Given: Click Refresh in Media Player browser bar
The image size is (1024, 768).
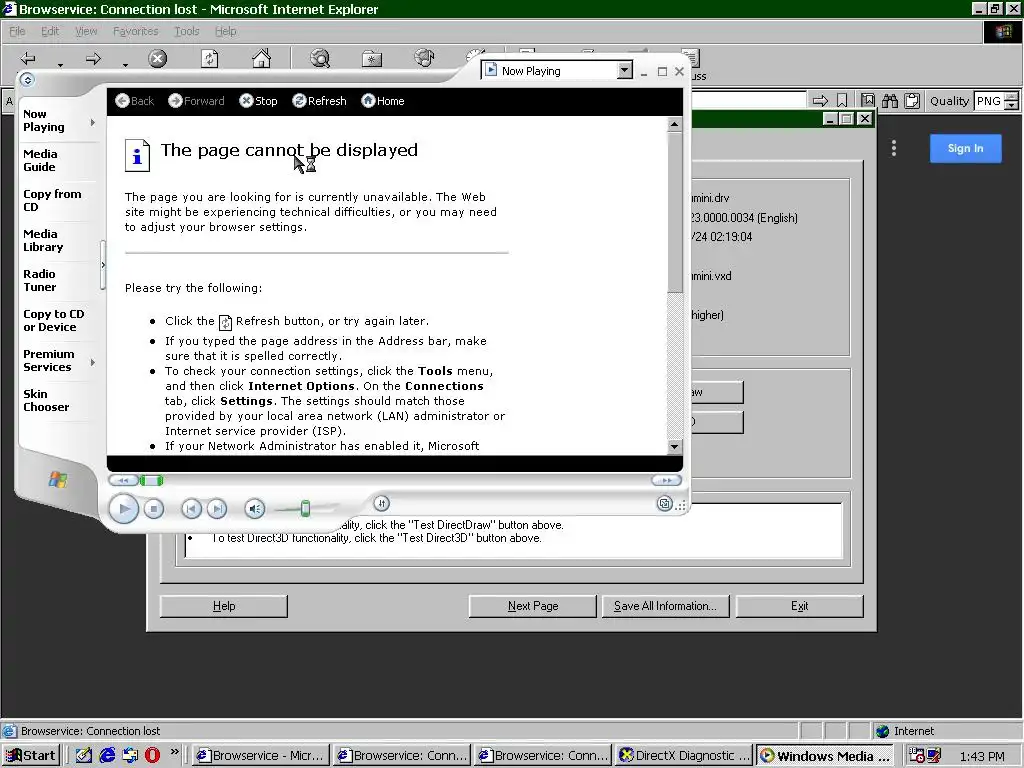Looking at the screenshot, I should tap(319, 101).
